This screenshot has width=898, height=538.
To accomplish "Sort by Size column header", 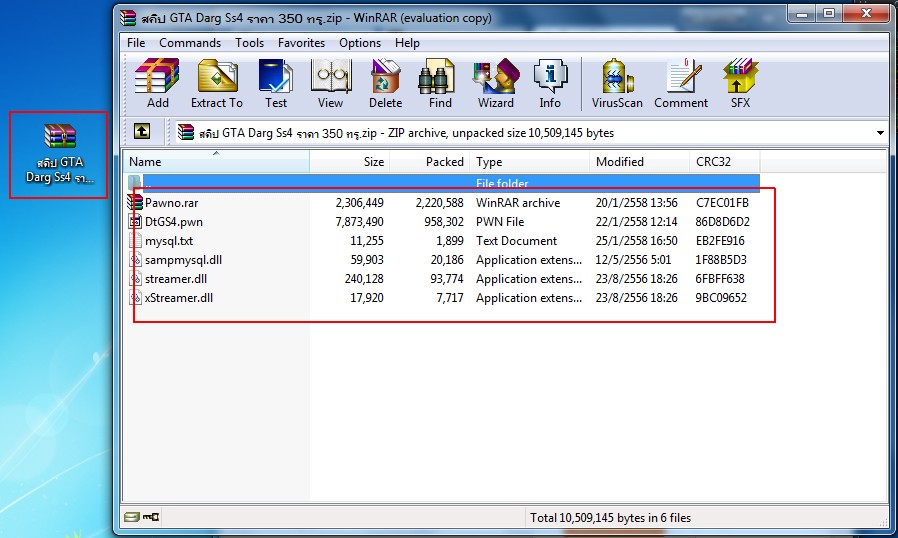I will [x=349, y=162].
